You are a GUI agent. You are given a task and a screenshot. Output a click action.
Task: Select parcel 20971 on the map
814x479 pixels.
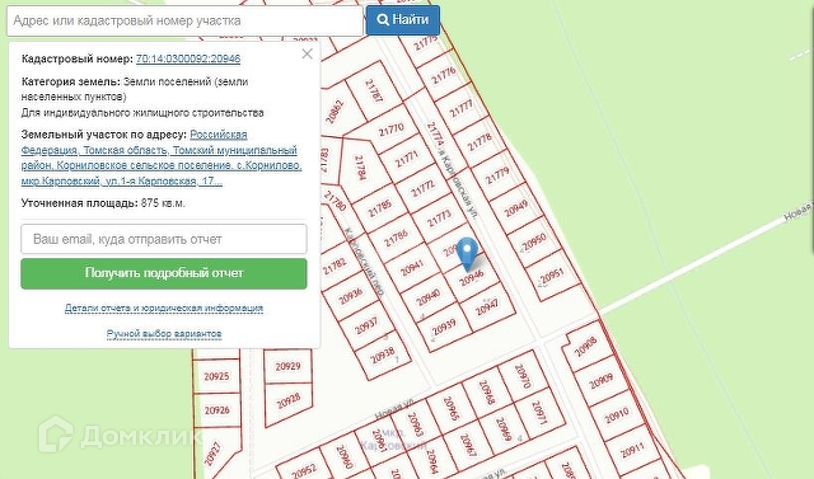539,414
